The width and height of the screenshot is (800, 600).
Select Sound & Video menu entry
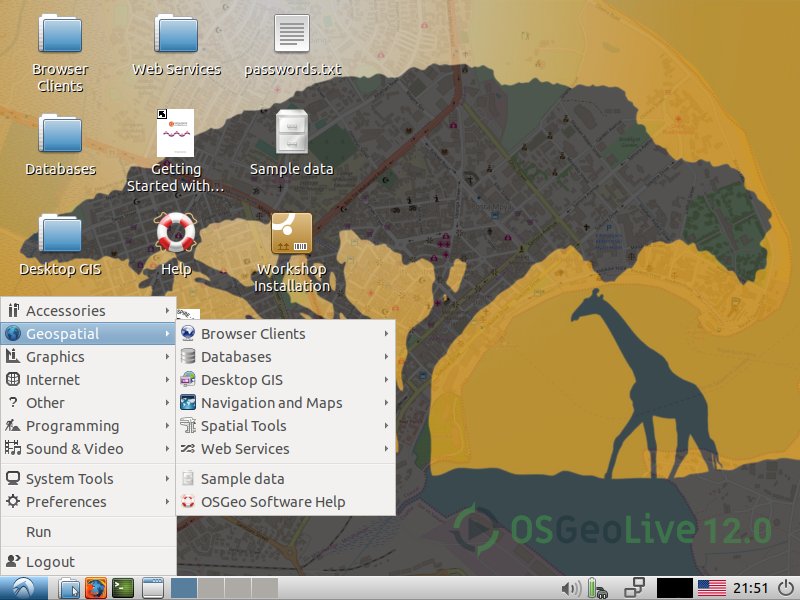(88, 448)
